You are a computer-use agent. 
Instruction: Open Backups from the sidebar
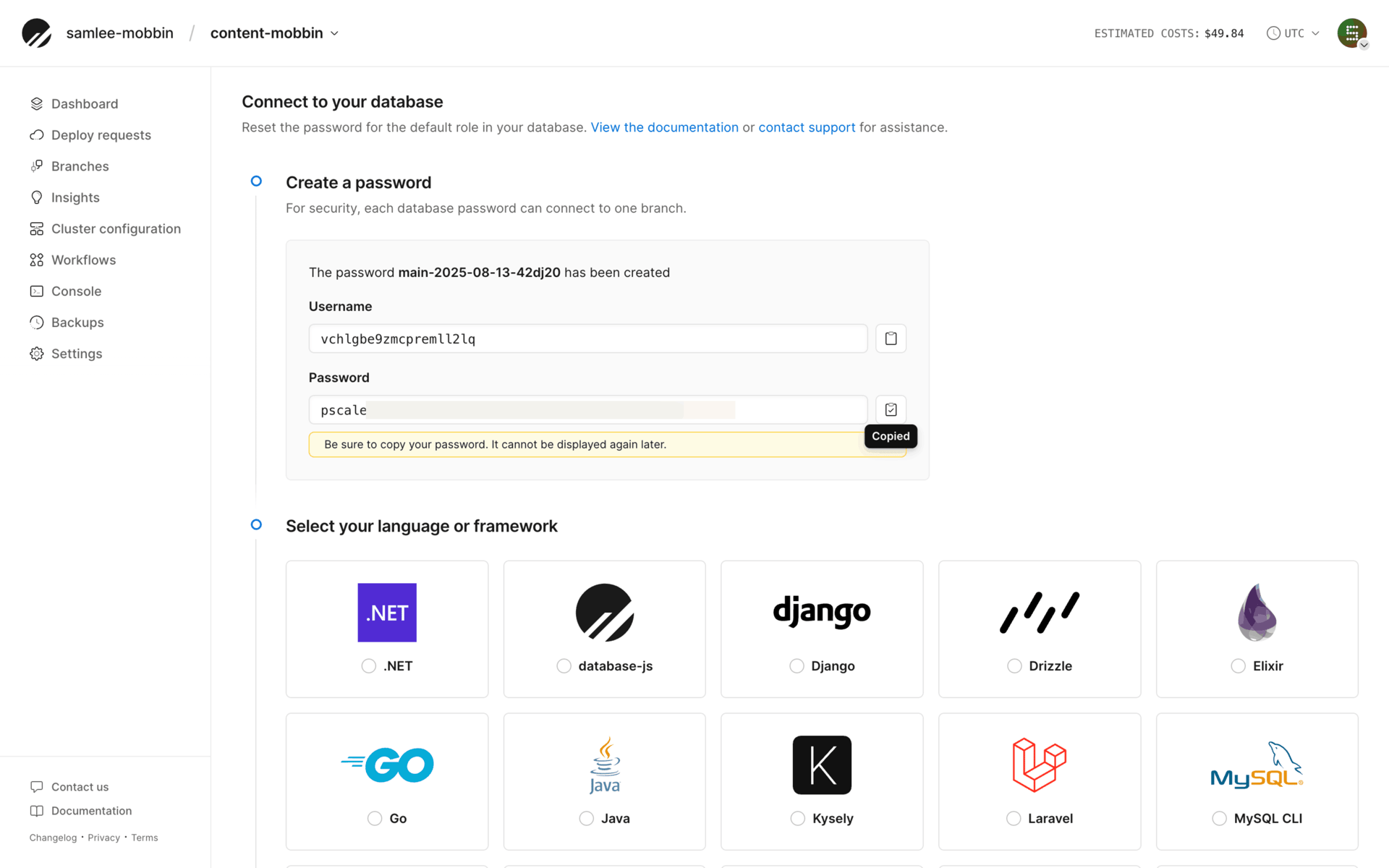click(77, 322)
